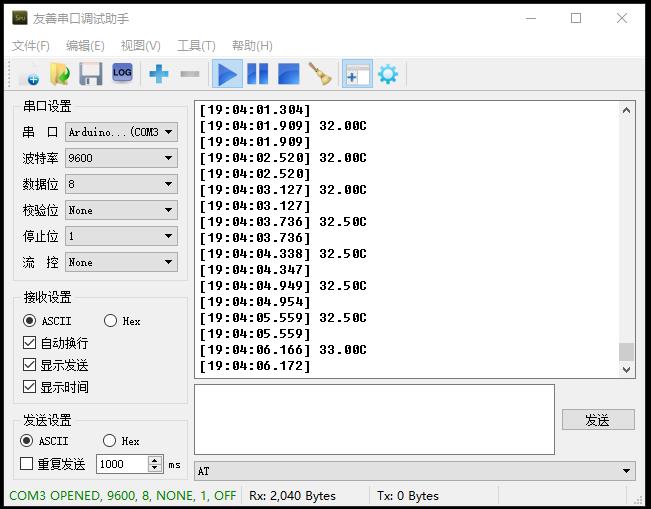Click the log line 19:04:05.559 32.50C
The image size is (651, 509).
pyautogui.click(x=283, y=318)
